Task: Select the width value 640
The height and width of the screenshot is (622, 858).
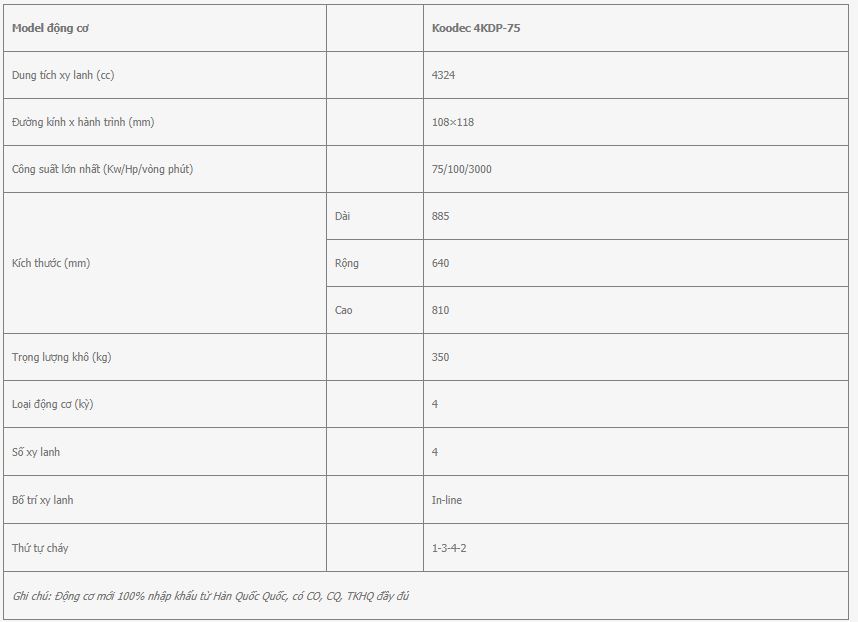Action: (440, 263)
